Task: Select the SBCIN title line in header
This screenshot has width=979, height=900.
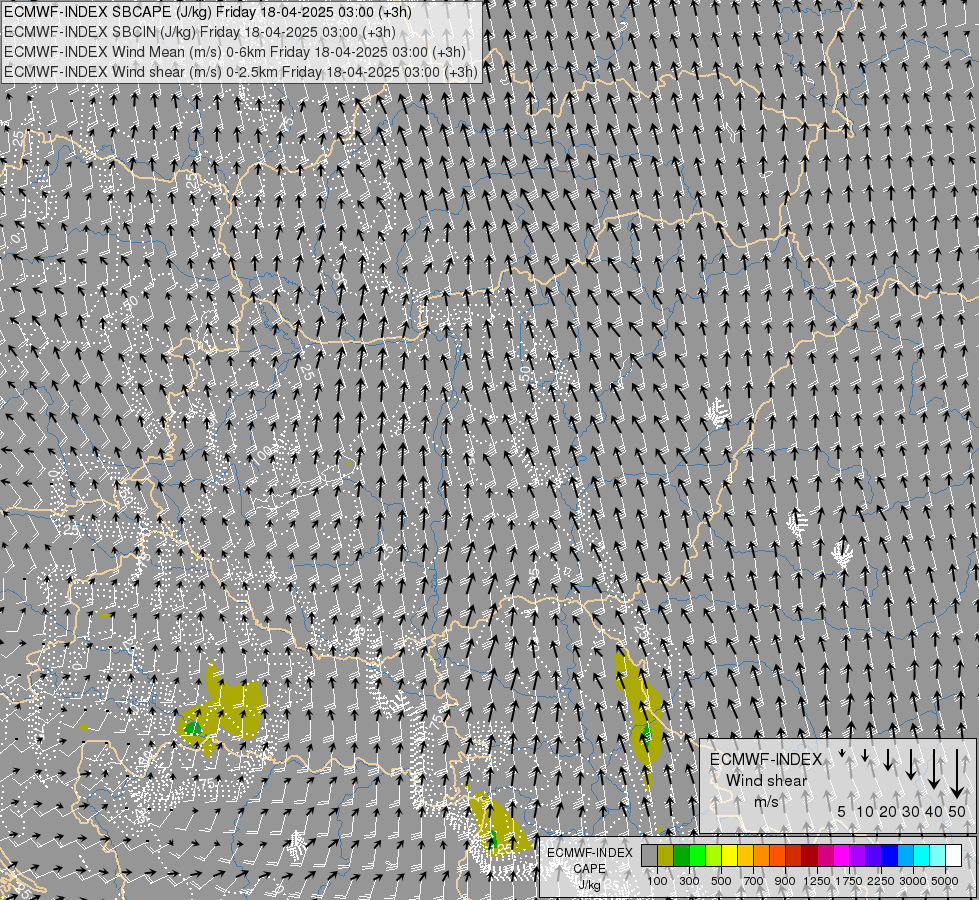Action: click(x=200, y=32)
